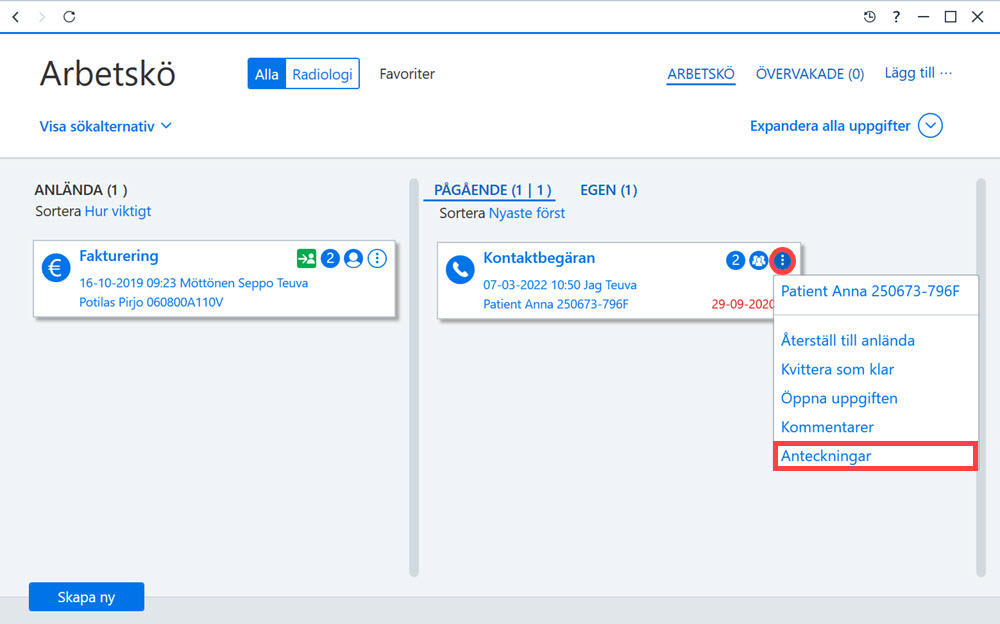Choose Kommentarer in menu
This screenshot has height=624, width=1000.
click(827, 427)
